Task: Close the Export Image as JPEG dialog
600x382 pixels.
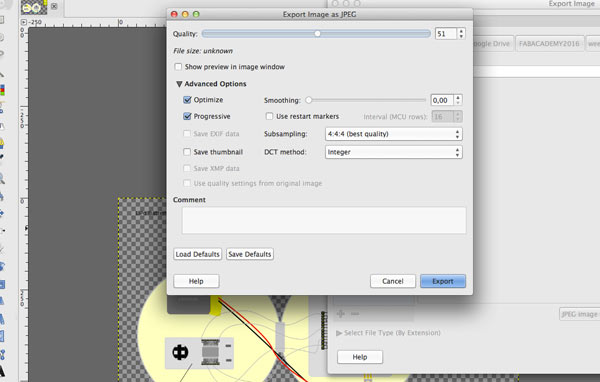Action: [174, 14]
